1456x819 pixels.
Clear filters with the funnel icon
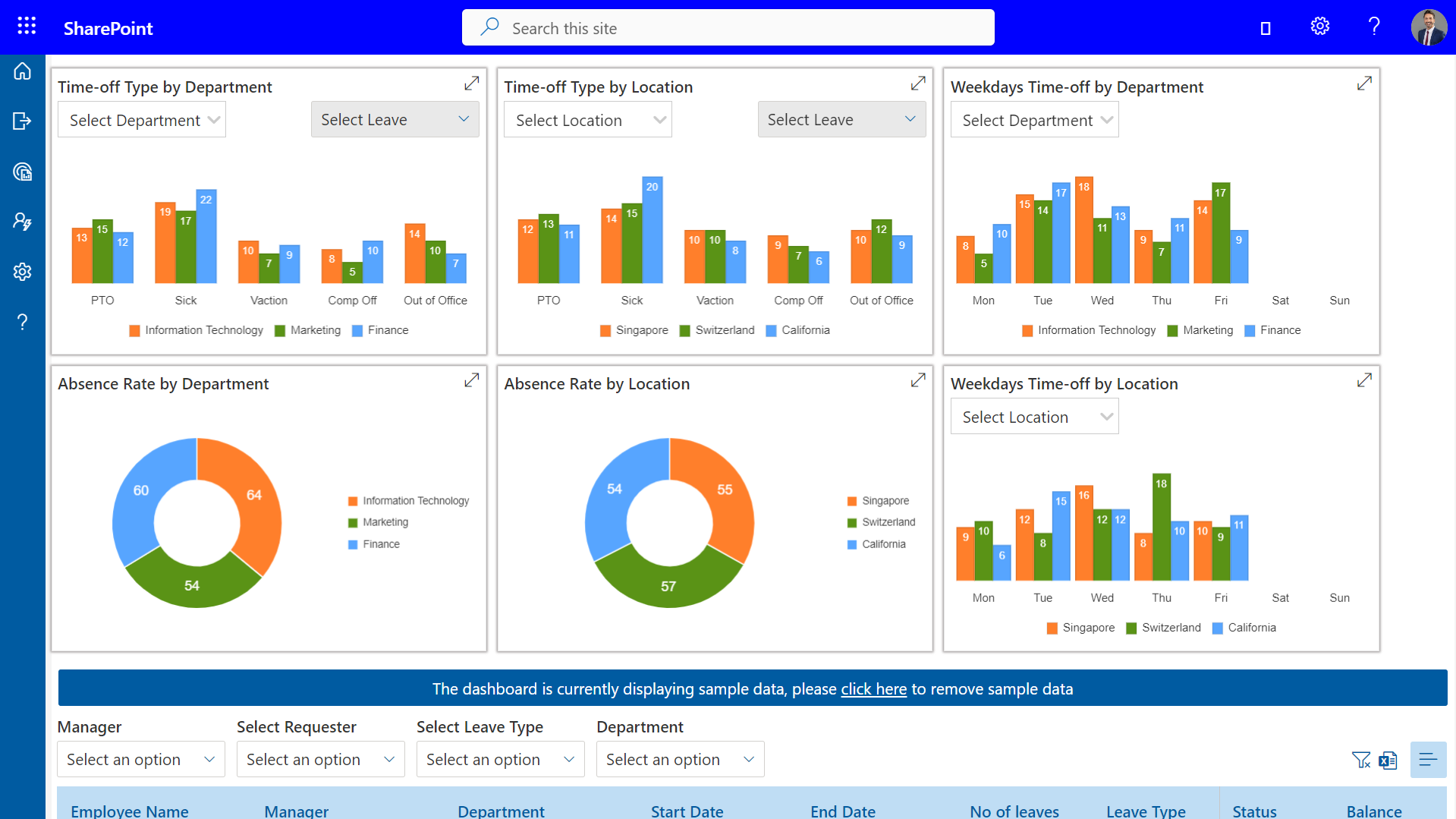click(x=1361, y=760)
